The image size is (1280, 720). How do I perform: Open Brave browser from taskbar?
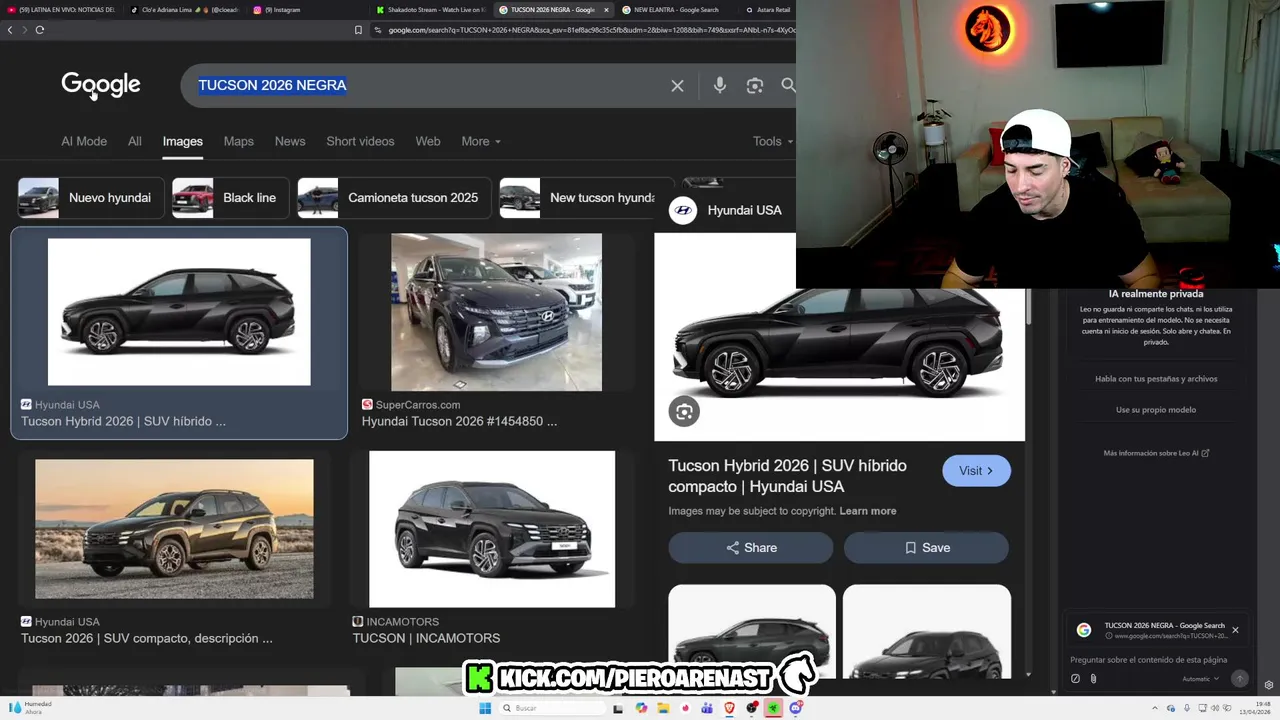click(729, 708)
